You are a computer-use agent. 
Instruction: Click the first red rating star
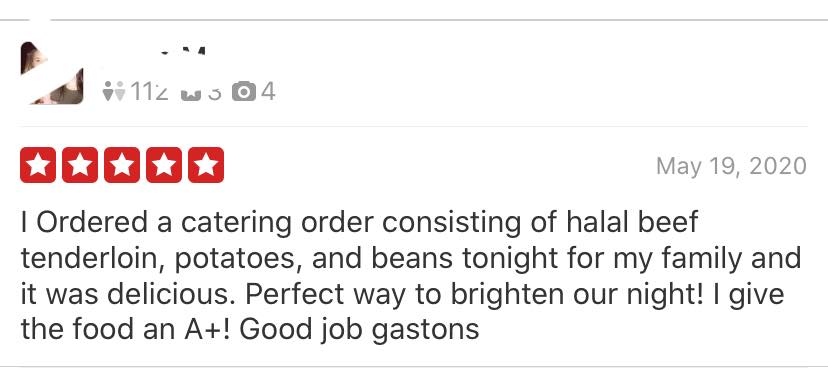tap(38, 165)
